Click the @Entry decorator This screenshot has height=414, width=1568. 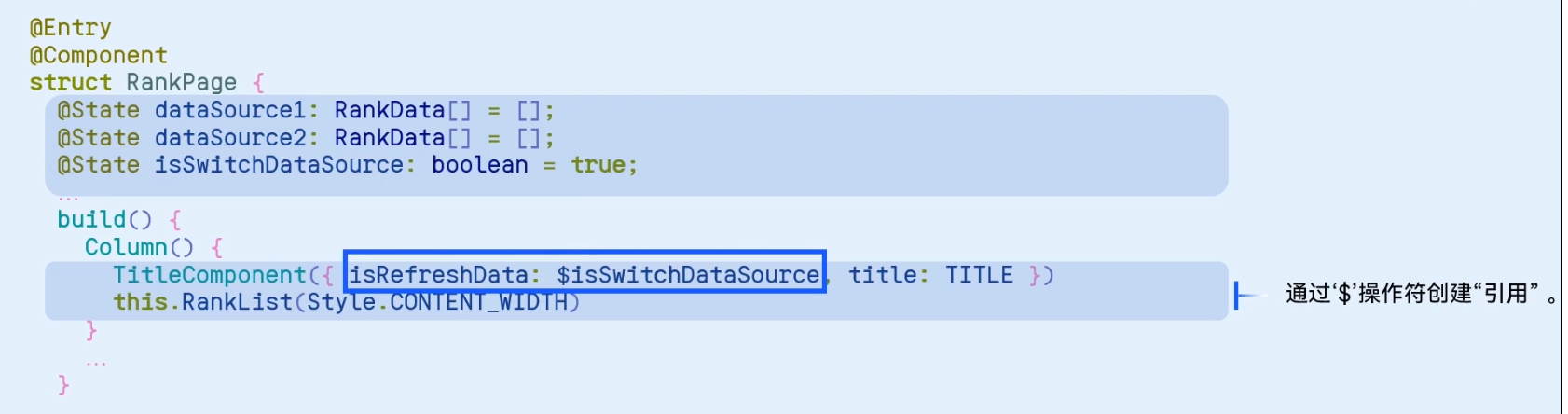[x=71, y=28]
